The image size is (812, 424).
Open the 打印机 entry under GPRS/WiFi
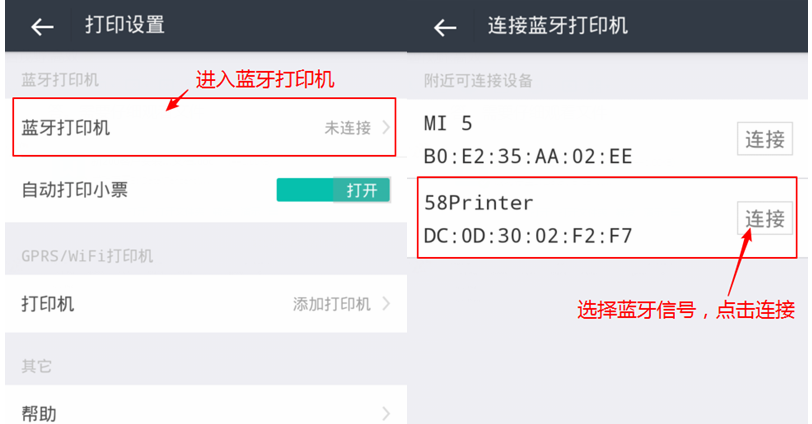click(48, 304)
